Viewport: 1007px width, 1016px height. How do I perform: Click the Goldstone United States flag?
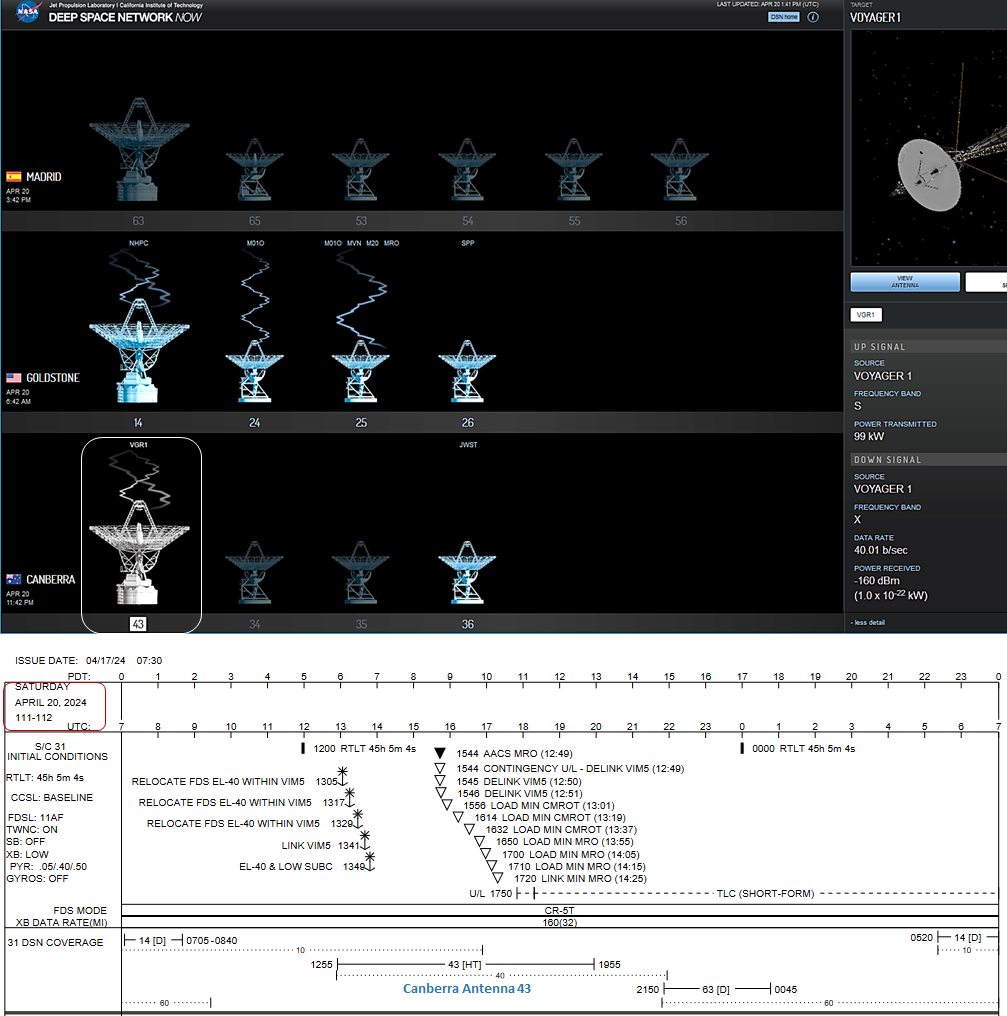14,378
